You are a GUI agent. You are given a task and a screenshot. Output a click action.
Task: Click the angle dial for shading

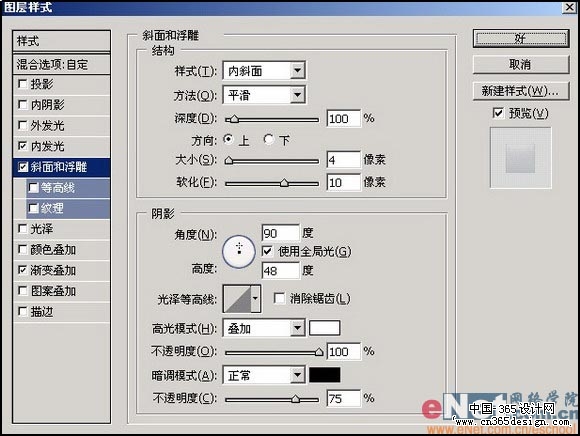(239, 252)
